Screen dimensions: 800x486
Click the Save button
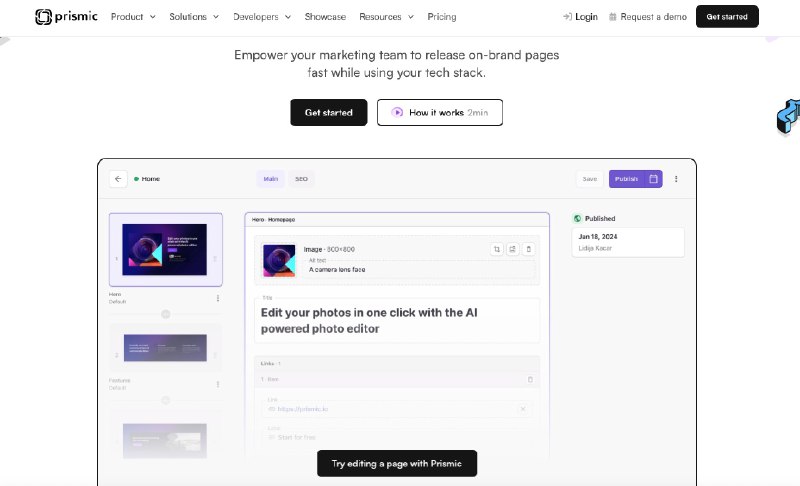pyautogui.click(x=590, y=178)
